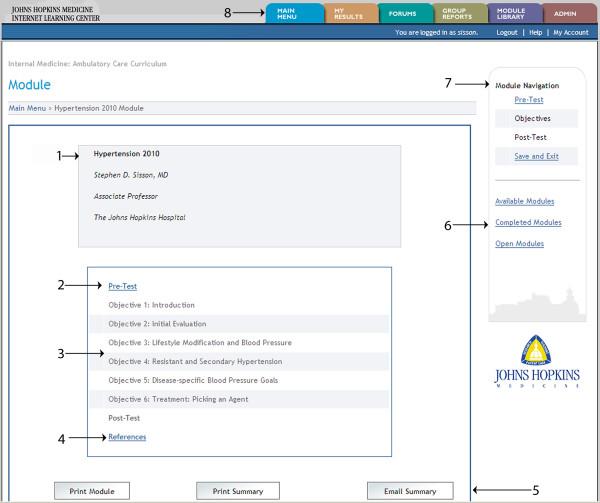
Task: Click the Hypertension 2010 module title
Action: tap(127, 154)
